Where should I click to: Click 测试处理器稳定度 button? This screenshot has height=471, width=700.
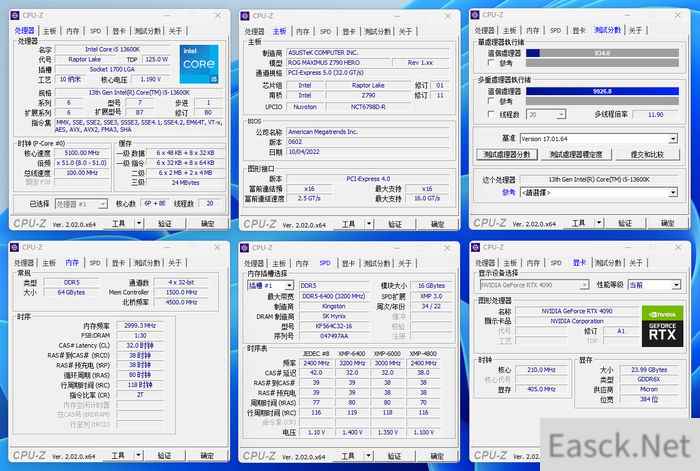click(x=576, y=154)
